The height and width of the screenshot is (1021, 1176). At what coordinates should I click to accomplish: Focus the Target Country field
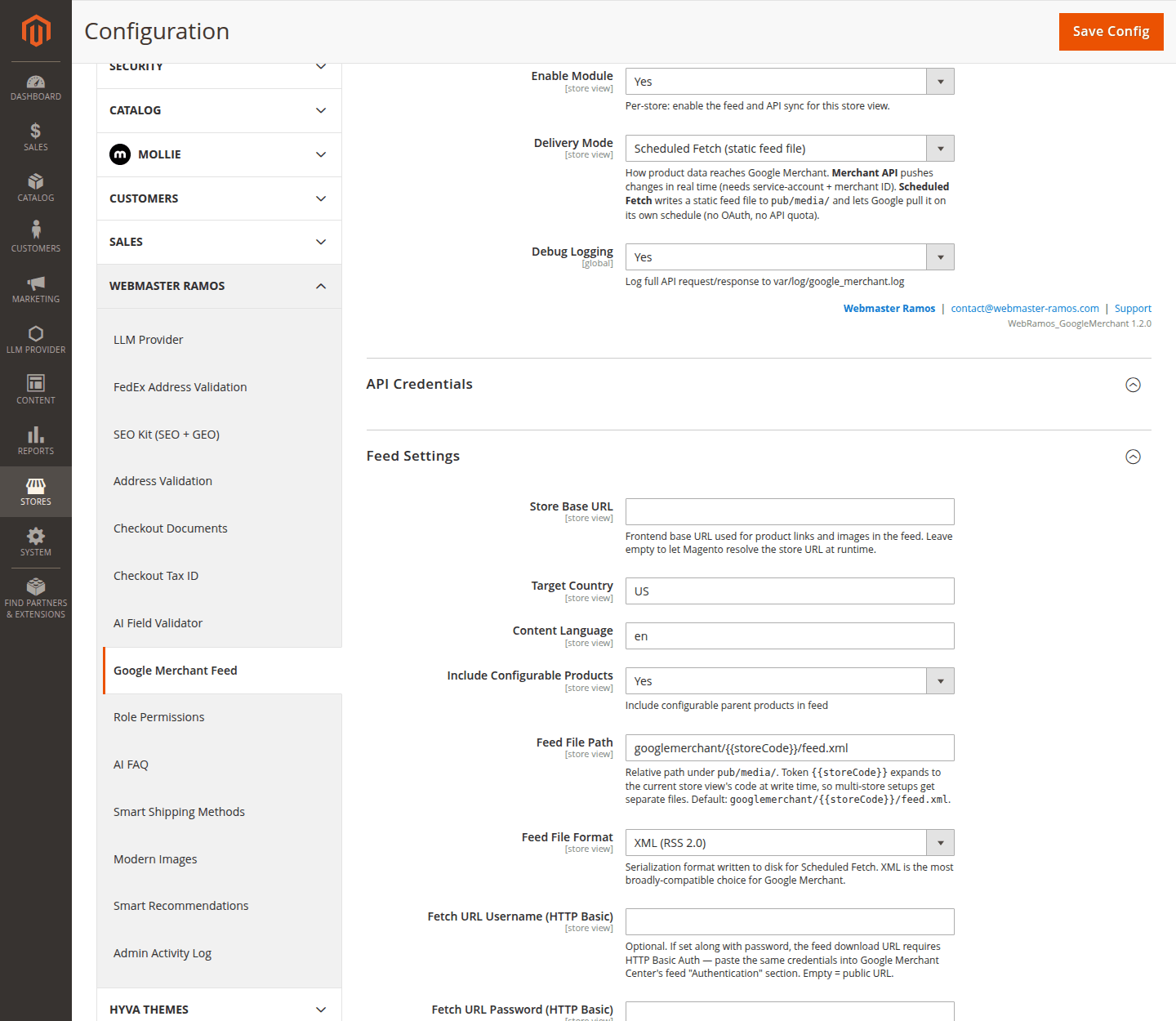(790, 591)
